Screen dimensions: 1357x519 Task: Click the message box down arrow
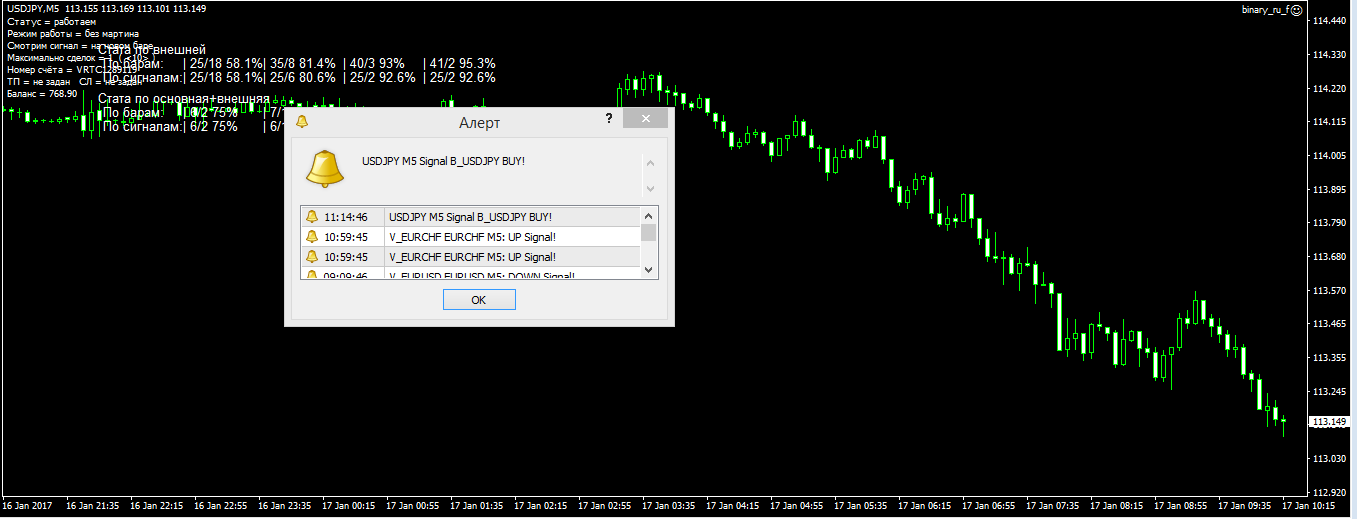[x=650, y=187]
